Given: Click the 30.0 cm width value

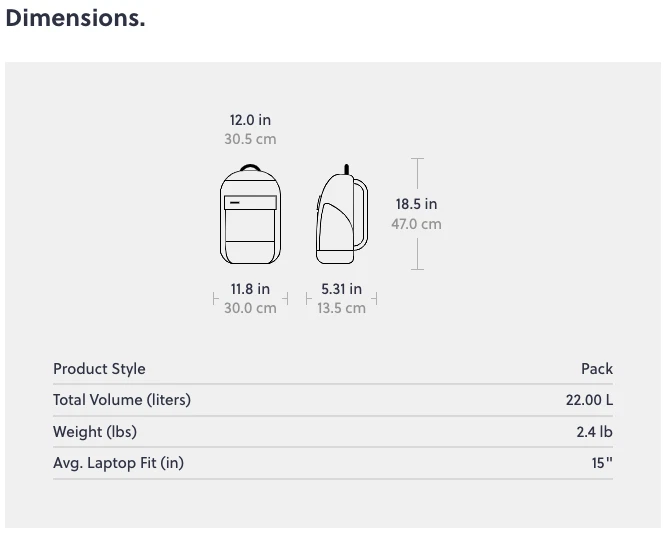Looking at the screenshot, I should (250, 308).
